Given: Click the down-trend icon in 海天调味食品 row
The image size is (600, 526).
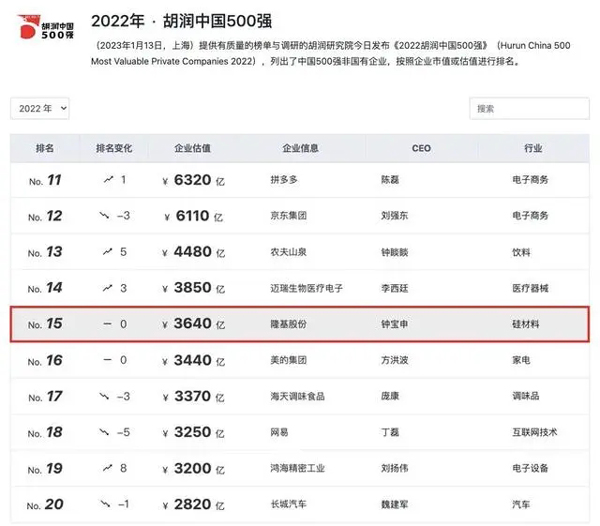Looking at the screenshot, I should click(x=104, y=396).
